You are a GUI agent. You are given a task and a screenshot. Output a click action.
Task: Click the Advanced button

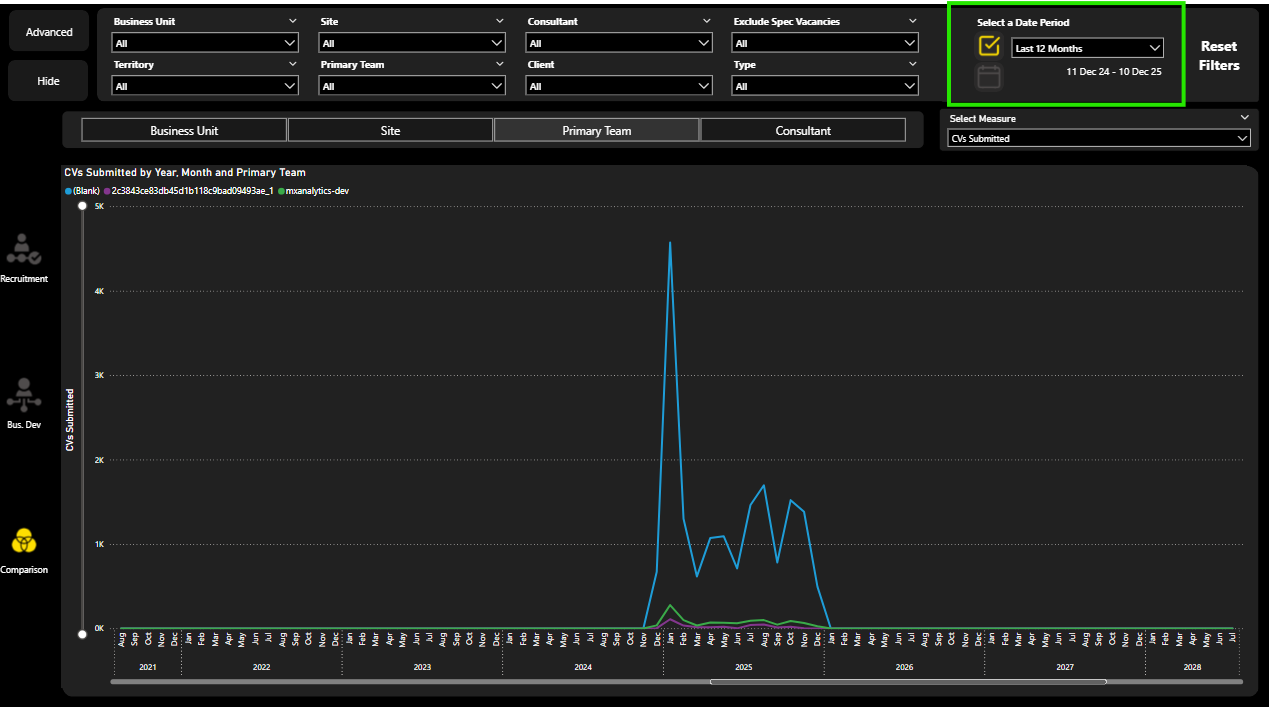pyautogui.click(x=49, y=32)
